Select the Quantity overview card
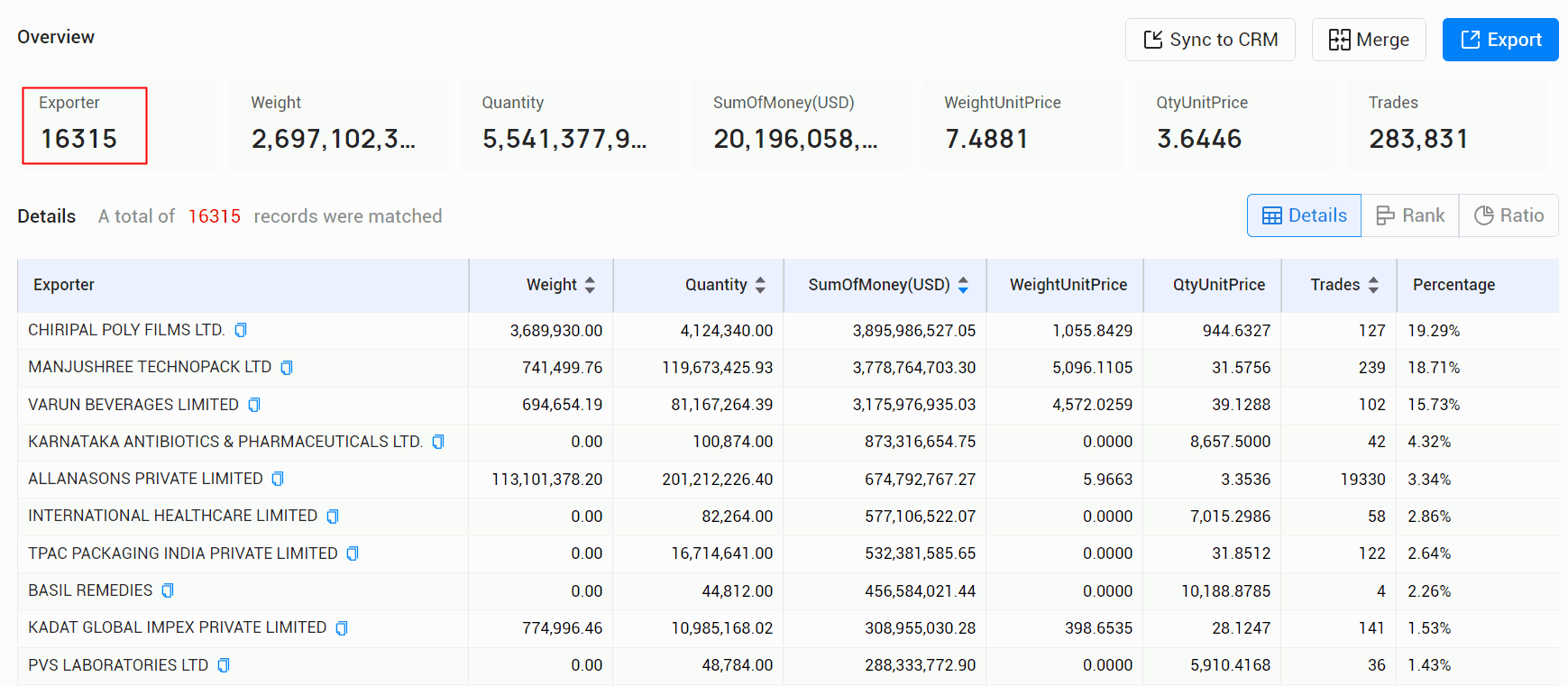Viewport: 1568px width, 686px height. [x=570, y=124]
